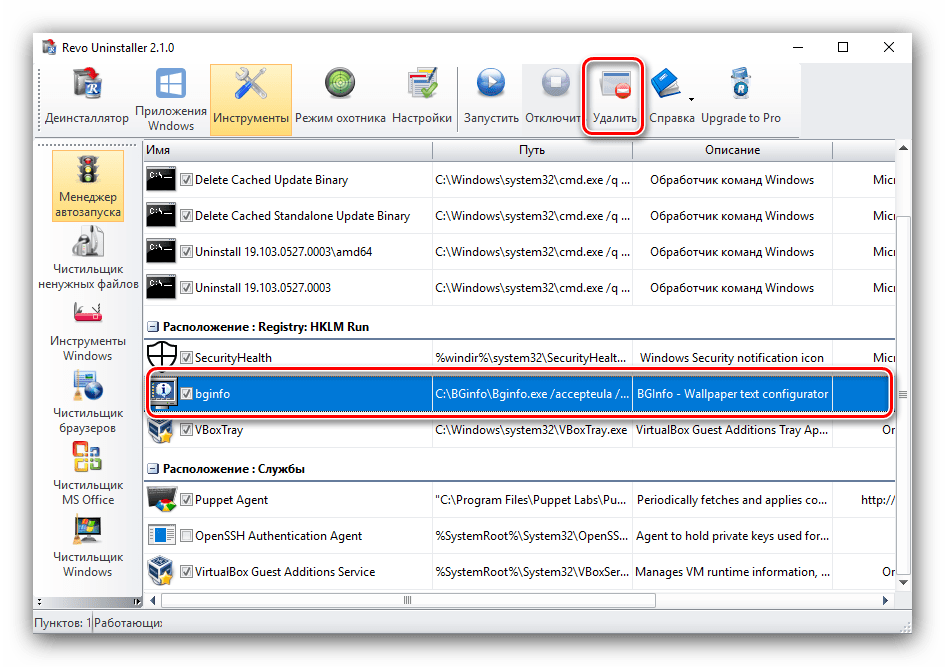Open Настройки settings
The height and width of the screenshot is (667, 945).
point(422,99)
